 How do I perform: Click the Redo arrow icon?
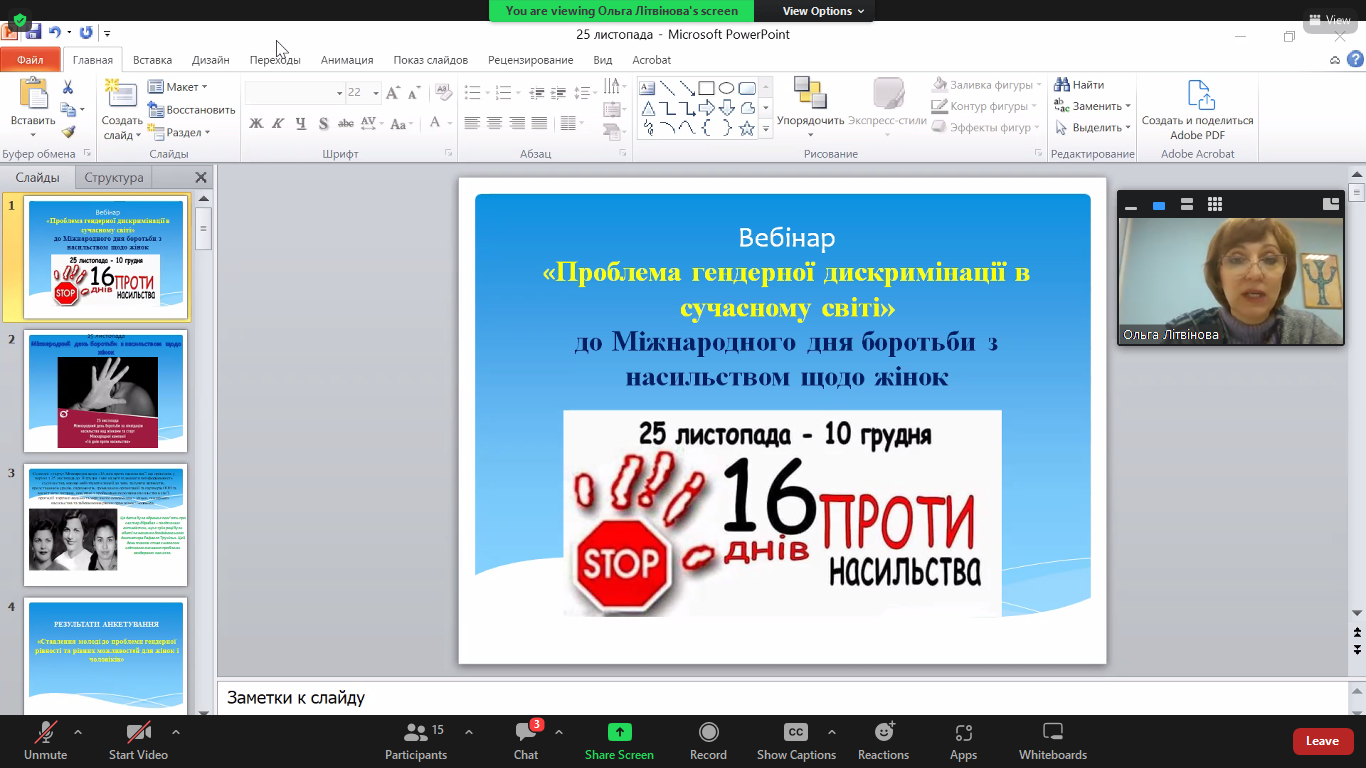[86, 32]
